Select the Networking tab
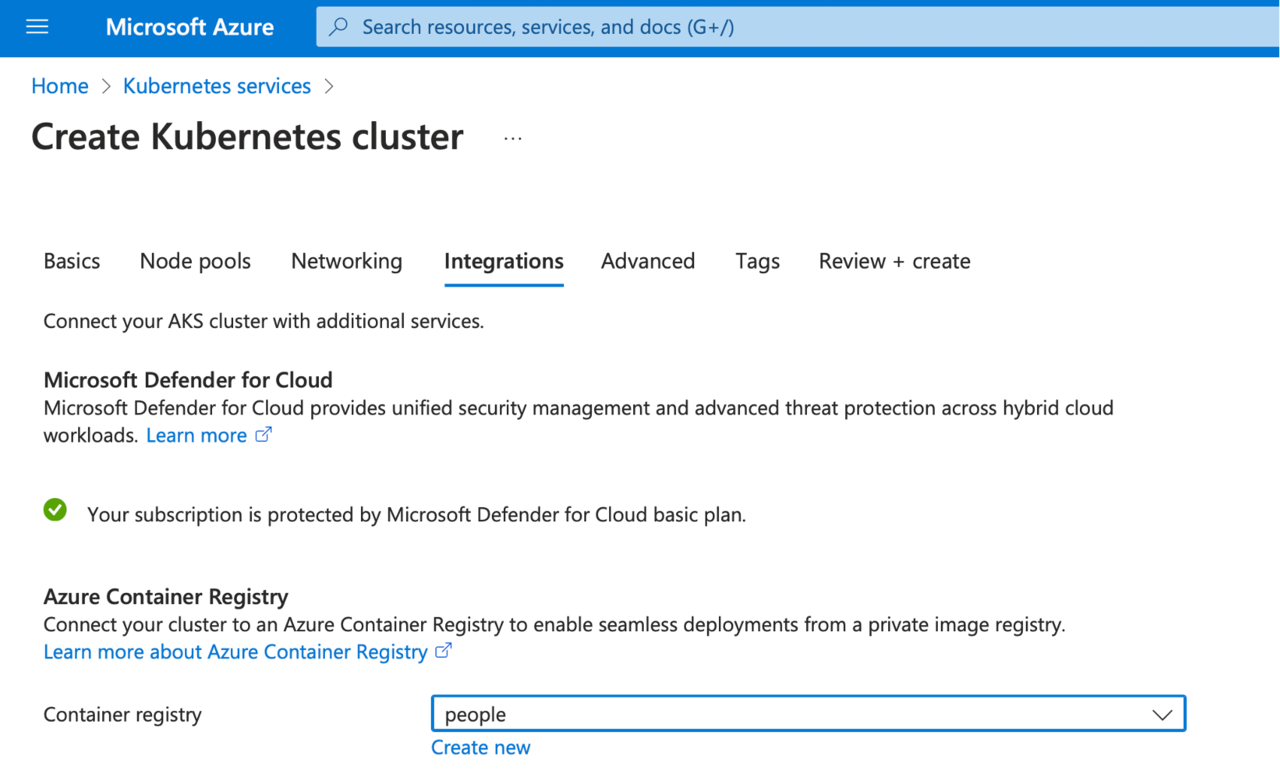The height and width of the screenshot is (784, 1280). coord(346,261)
